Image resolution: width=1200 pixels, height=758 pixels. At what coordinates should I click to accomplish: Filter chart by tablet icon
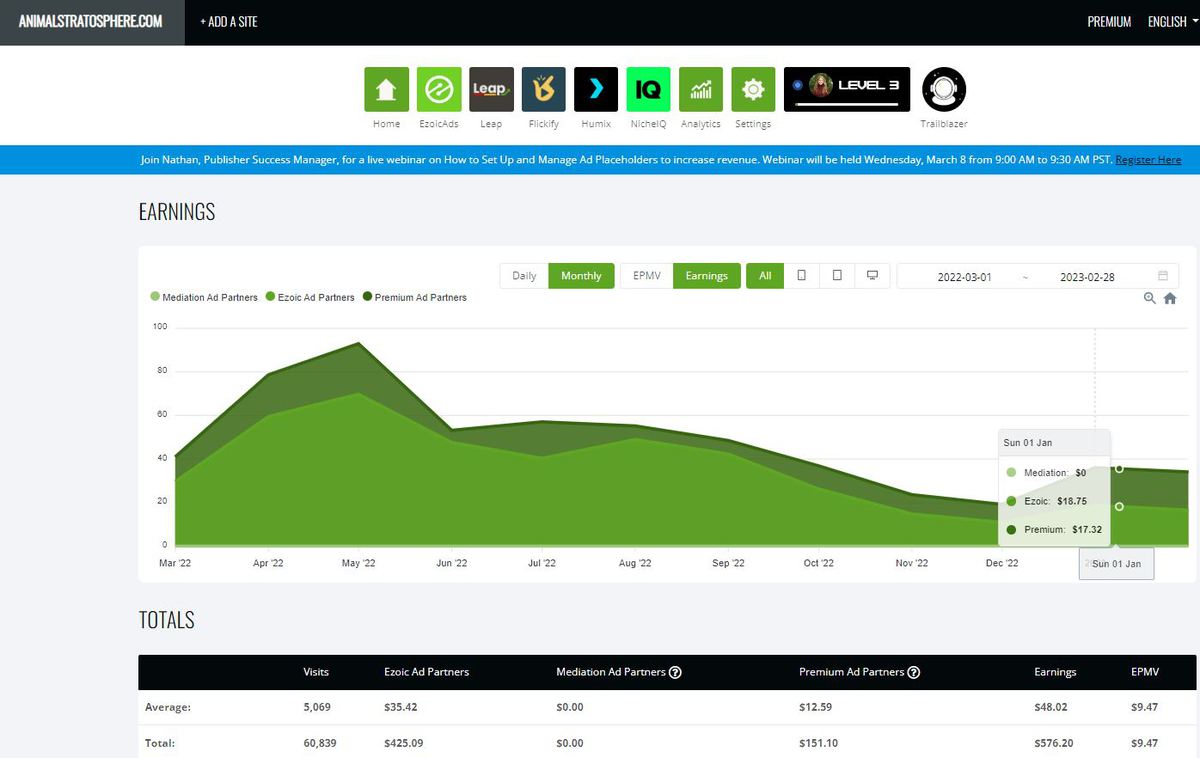pyautogui.click(x=837, y=276)
